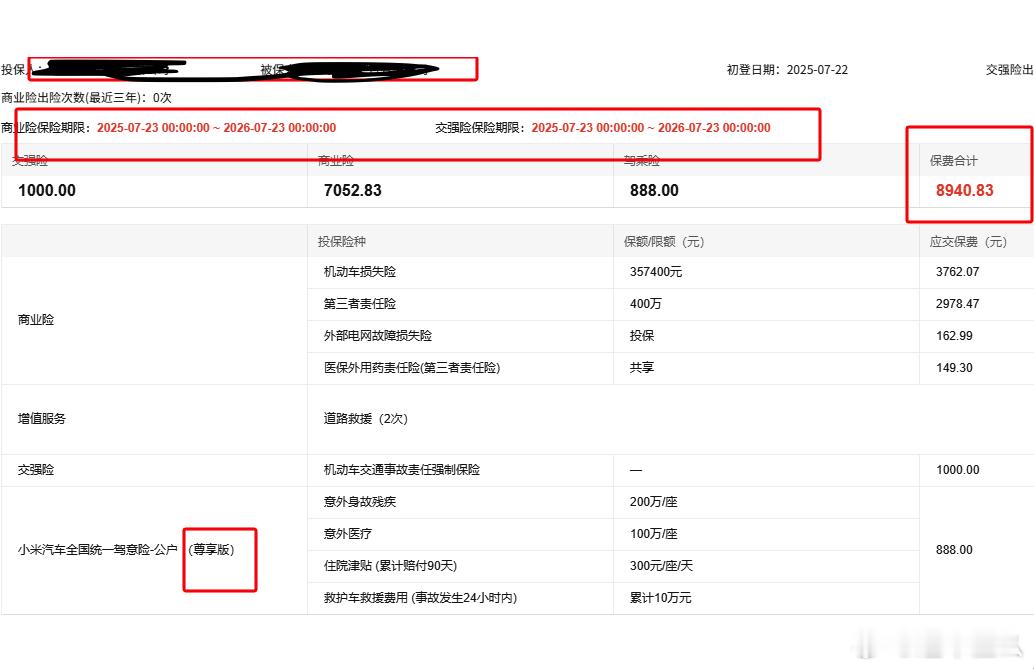Select 外部电网故障损失险 row name

[x=377, y=336]
